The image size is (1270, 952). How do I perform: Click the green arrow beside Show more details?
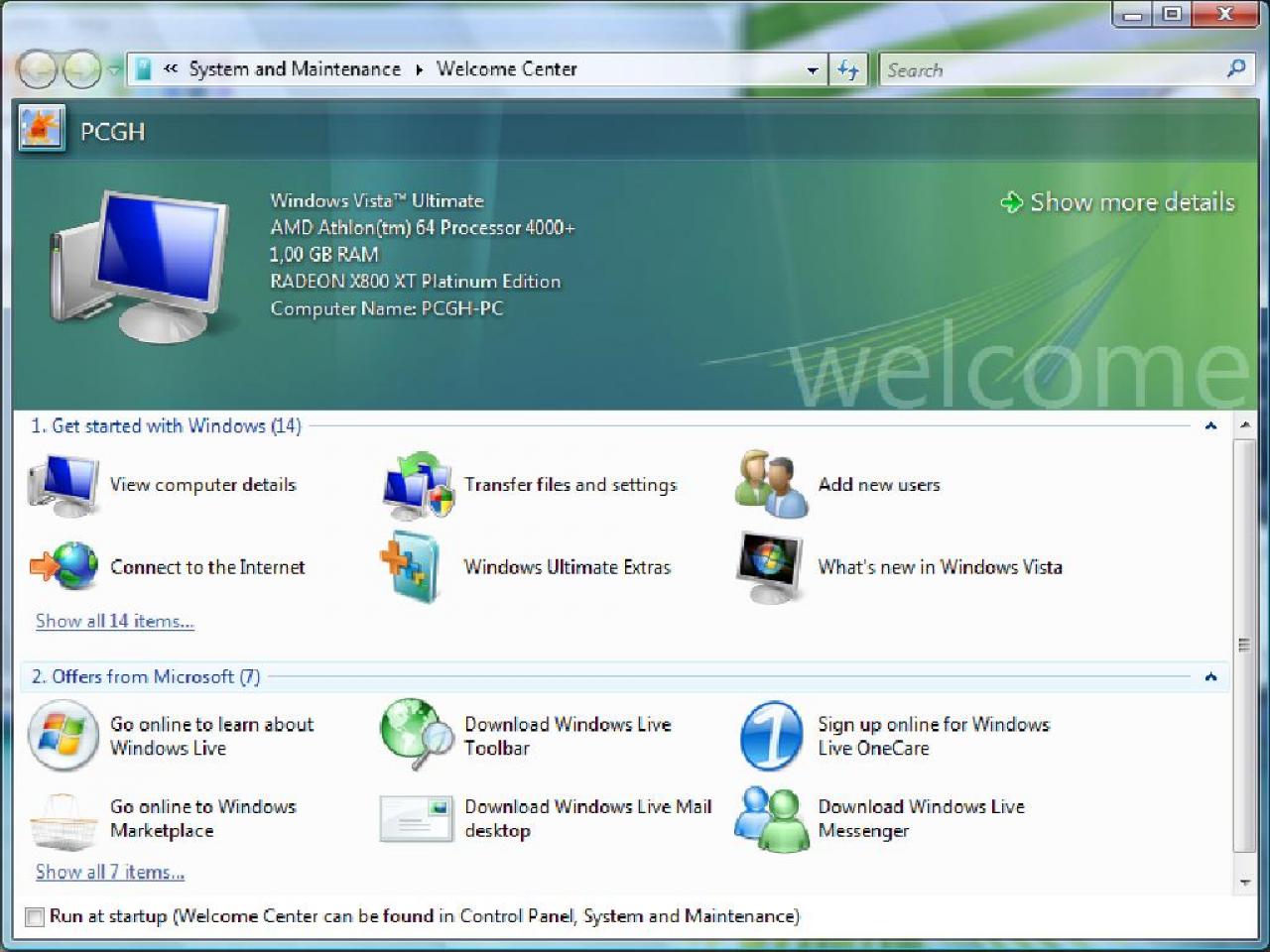(x=1011, y=202)
